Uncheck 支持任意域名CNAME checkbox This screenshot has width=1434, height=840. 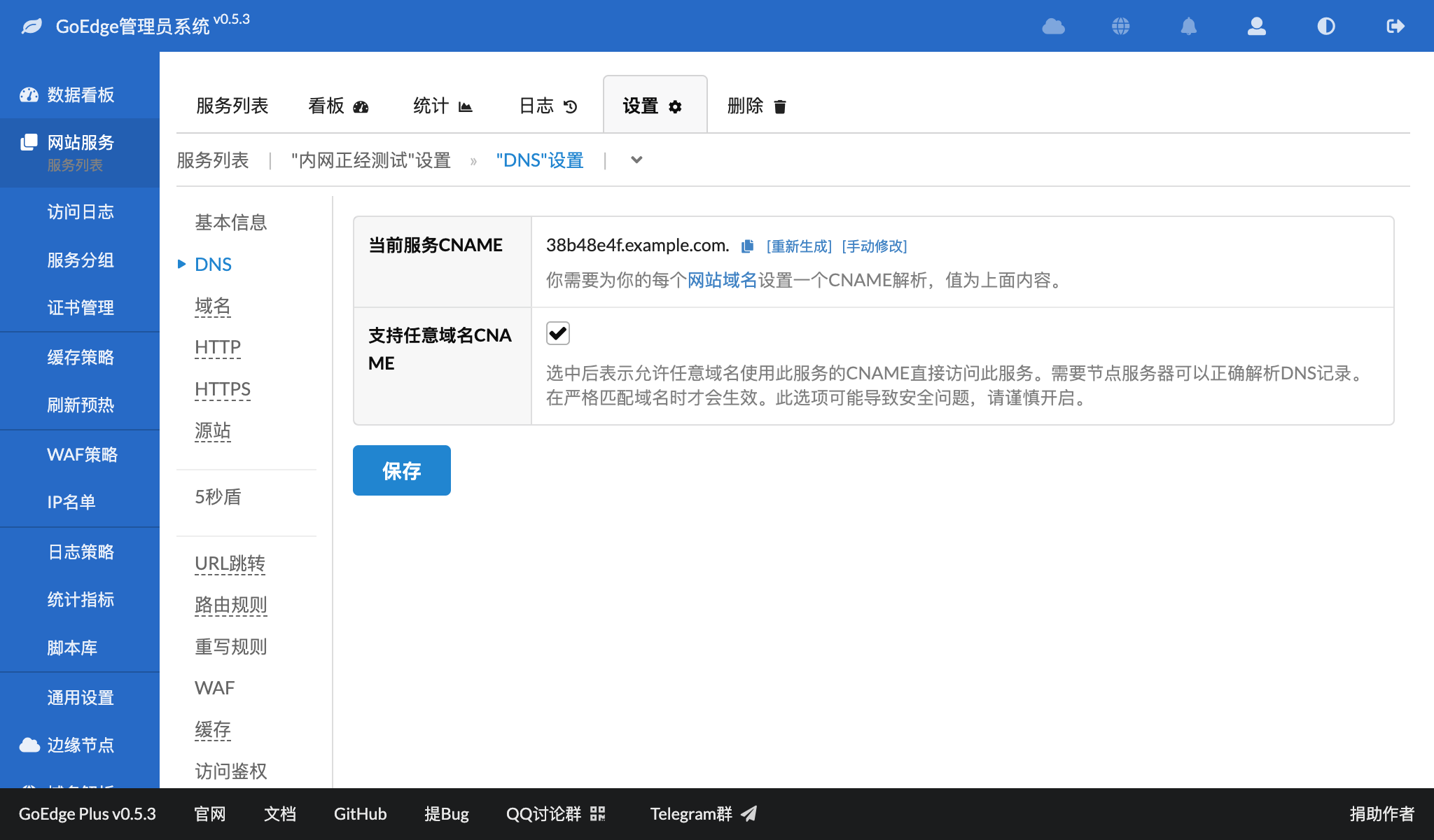click(x=558, y=333)
